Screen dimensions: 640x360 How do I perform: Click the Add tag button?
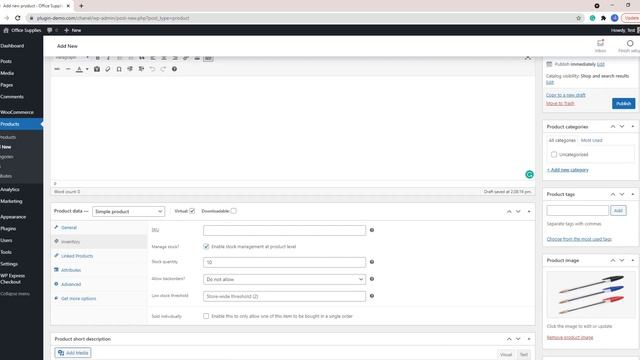pos(618,210)
